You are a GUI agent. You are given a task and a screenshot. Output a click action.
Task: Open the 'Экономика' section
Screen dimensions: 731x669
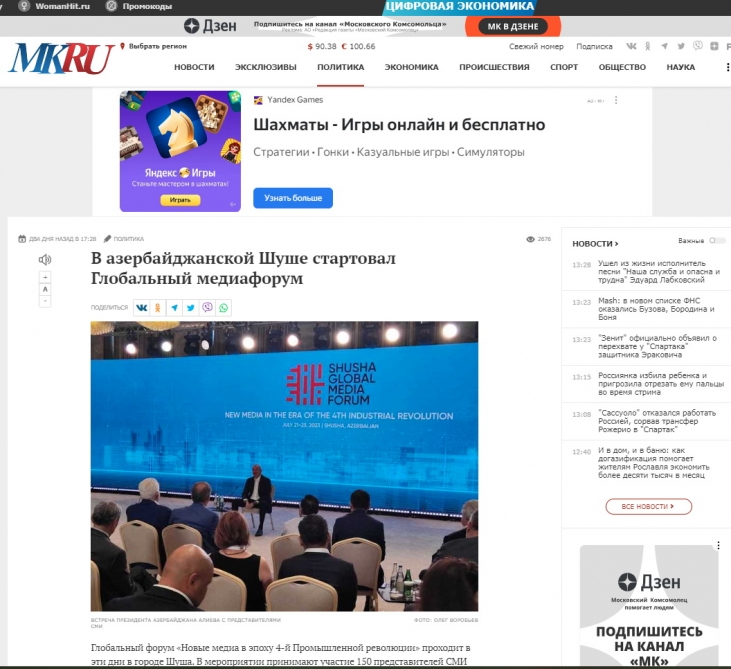pyautogui.click(x=411, y=67)
